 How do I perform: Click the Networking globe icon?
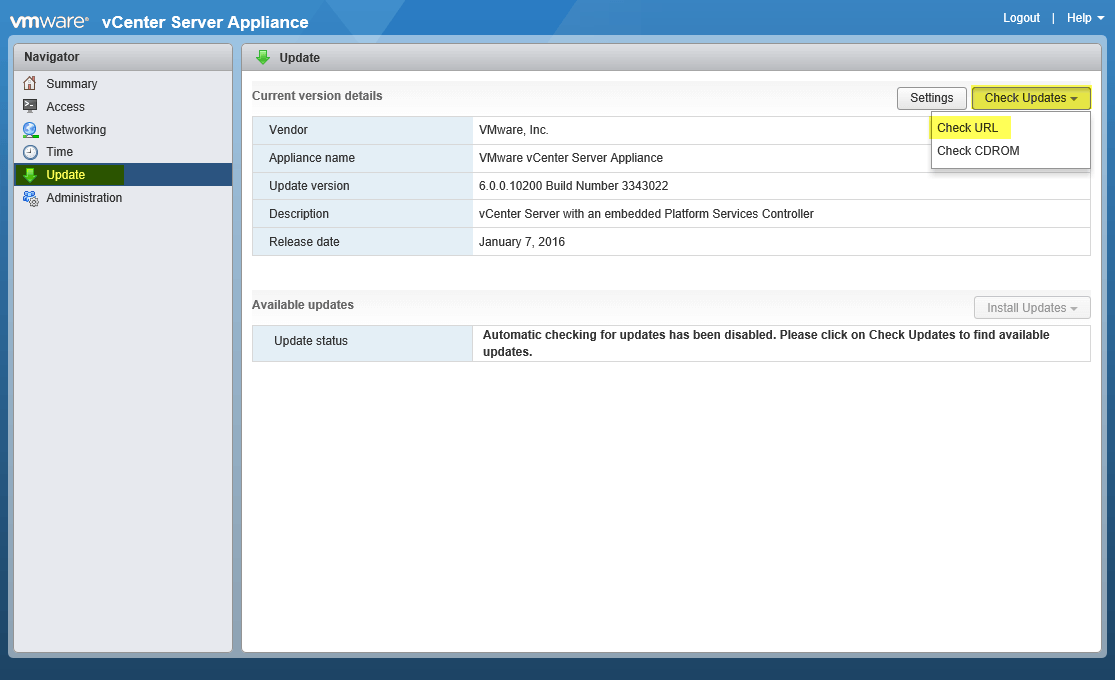point(30,129)
